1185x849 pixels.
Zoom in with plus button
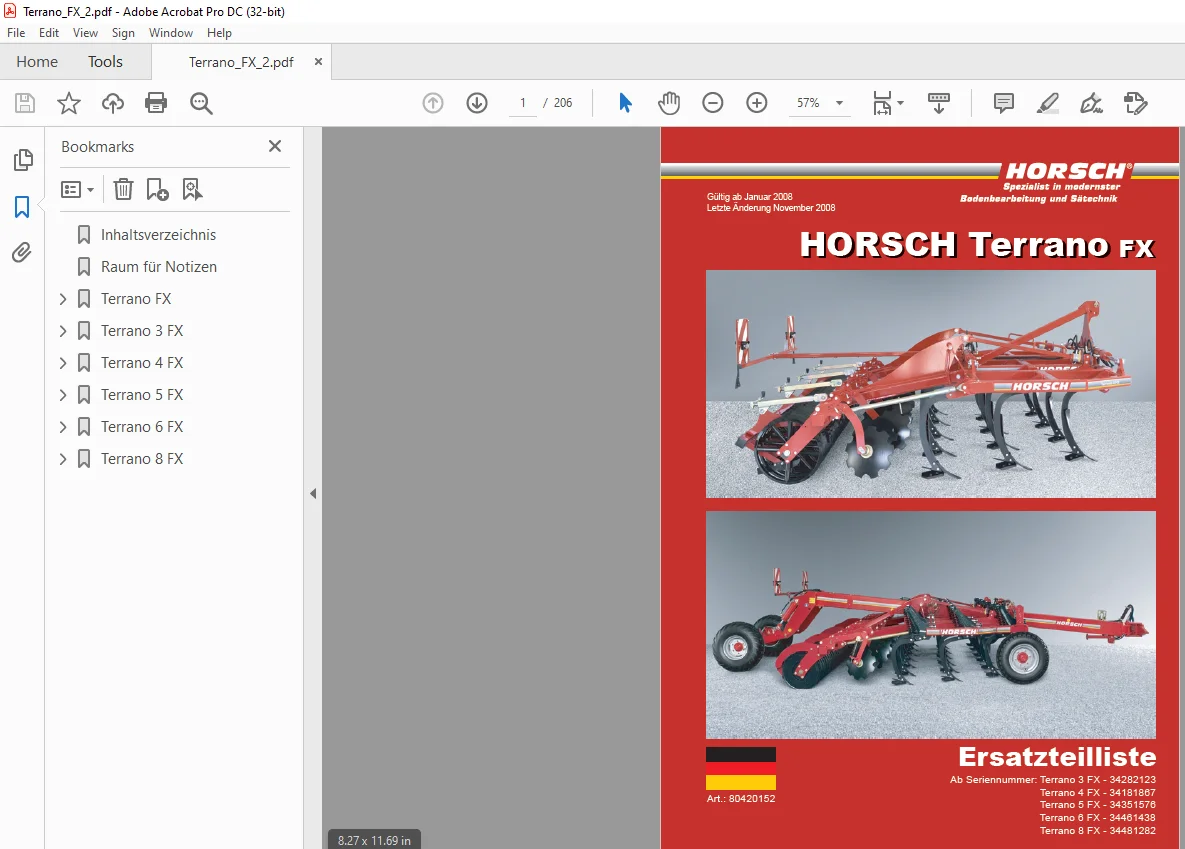[x=756, y=103]
